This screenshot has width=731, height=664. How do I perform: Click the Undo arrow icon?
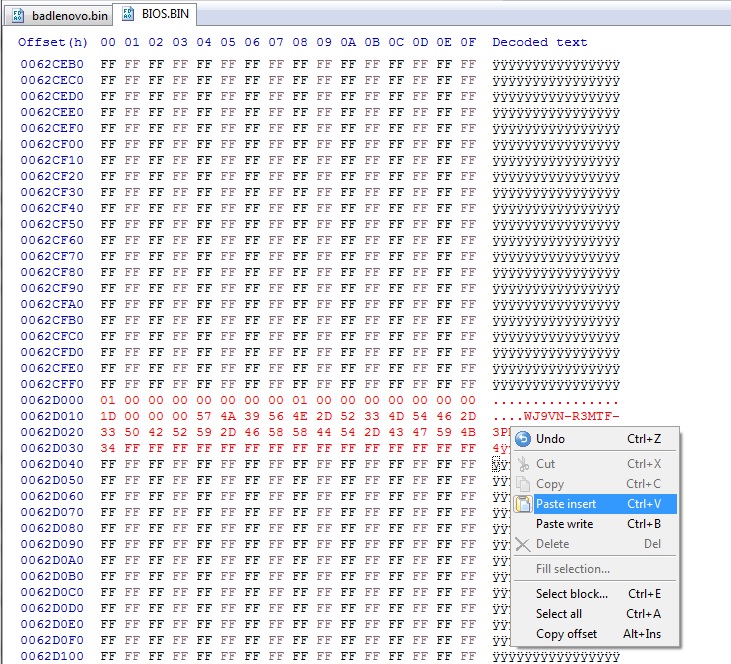point(523,439)
